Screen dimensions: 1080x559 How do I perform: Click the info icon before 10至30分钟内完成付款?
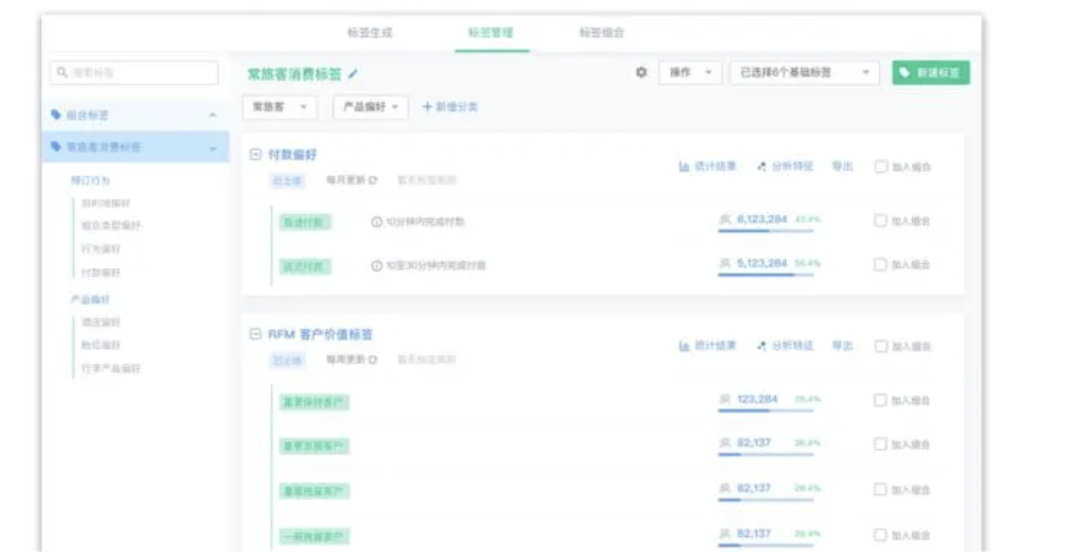(377, 266)
